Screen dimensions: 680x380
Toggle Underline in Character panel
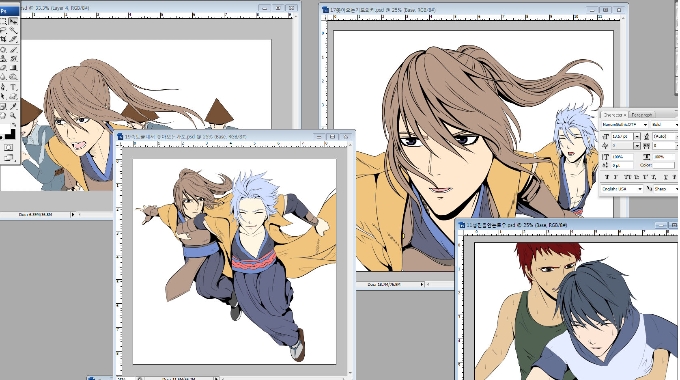pos(666,177)
